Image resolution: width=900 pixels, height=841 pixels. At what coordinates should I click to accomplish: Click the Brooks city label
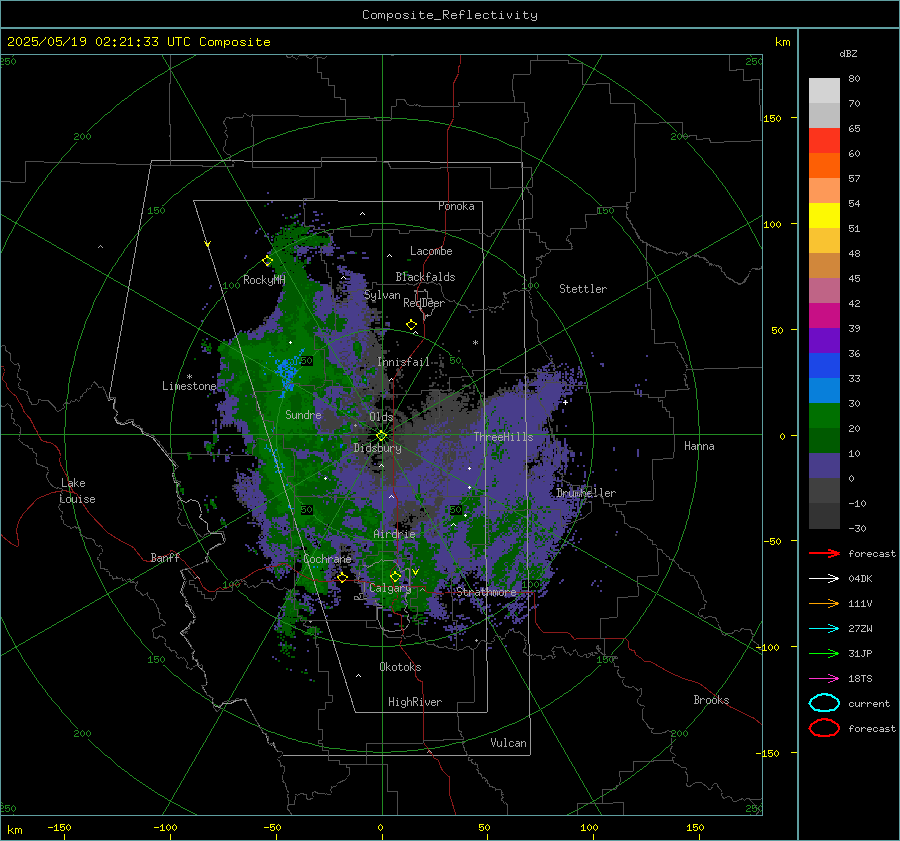(711, 700)
